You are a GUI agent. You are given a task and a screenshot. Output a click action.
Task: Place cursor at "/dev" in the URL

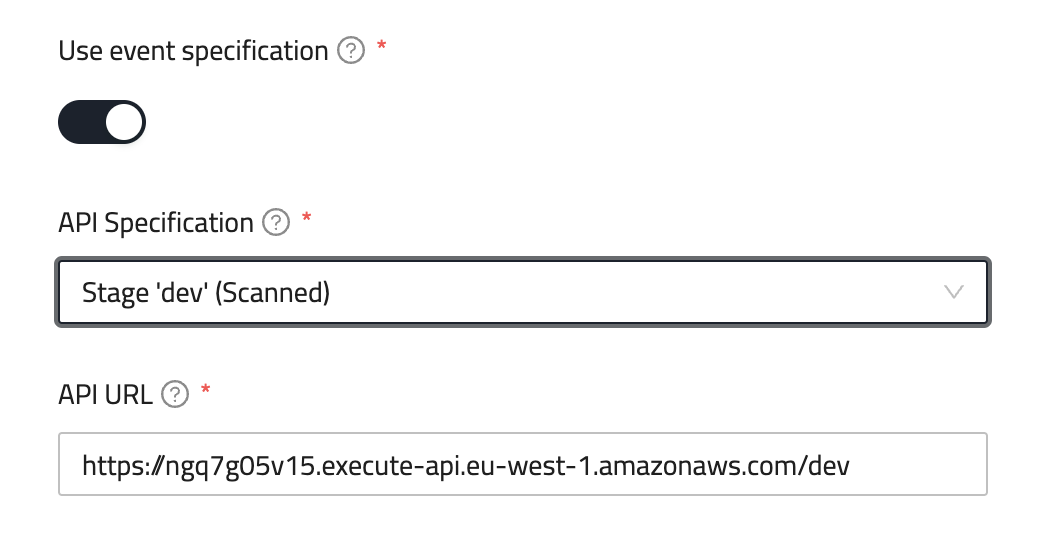828,464
